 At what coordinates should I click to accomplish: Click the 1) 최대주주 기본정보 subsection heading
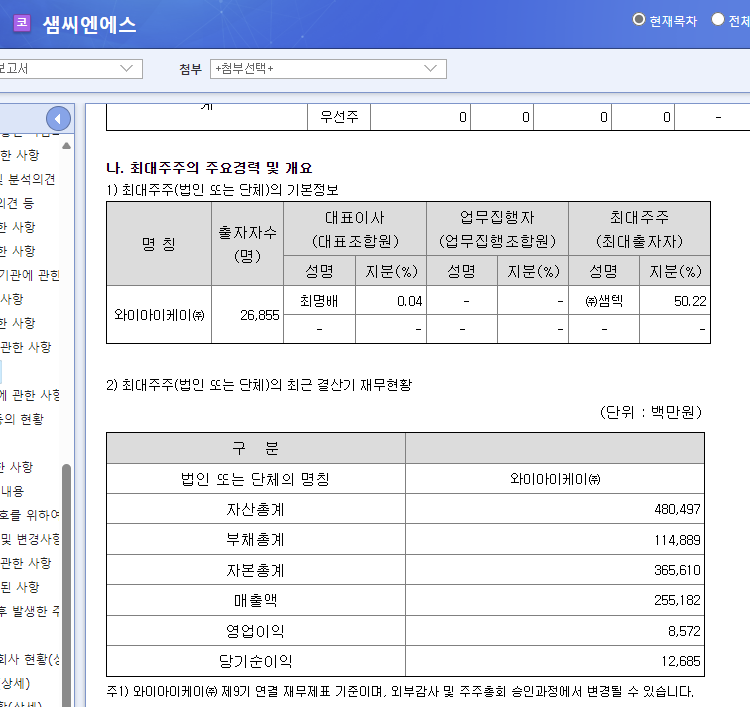point(222,190)
